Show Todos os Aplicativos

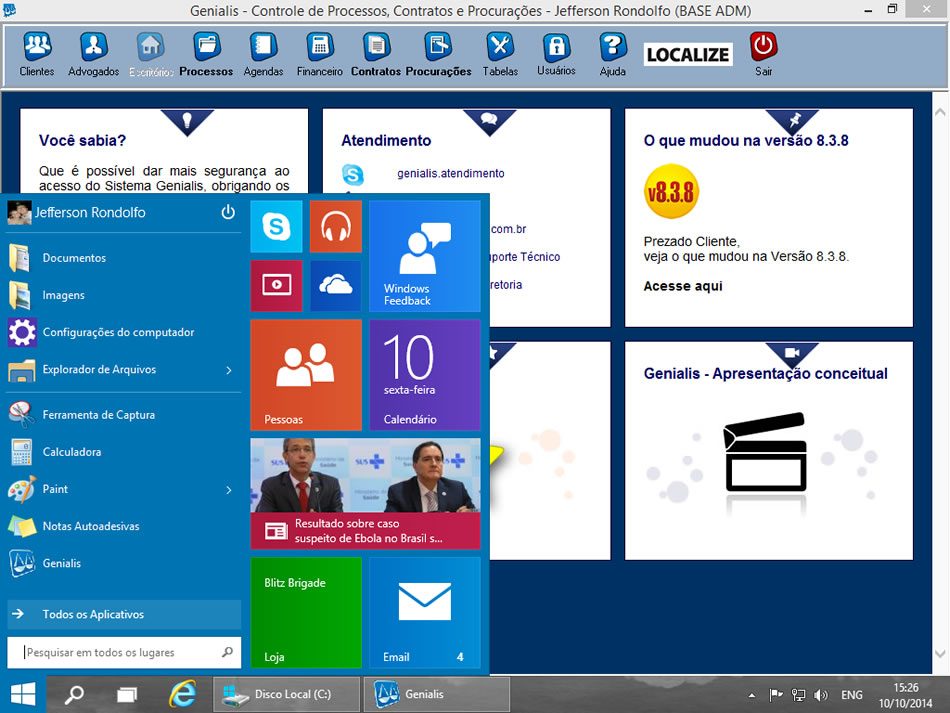(124, 614)
